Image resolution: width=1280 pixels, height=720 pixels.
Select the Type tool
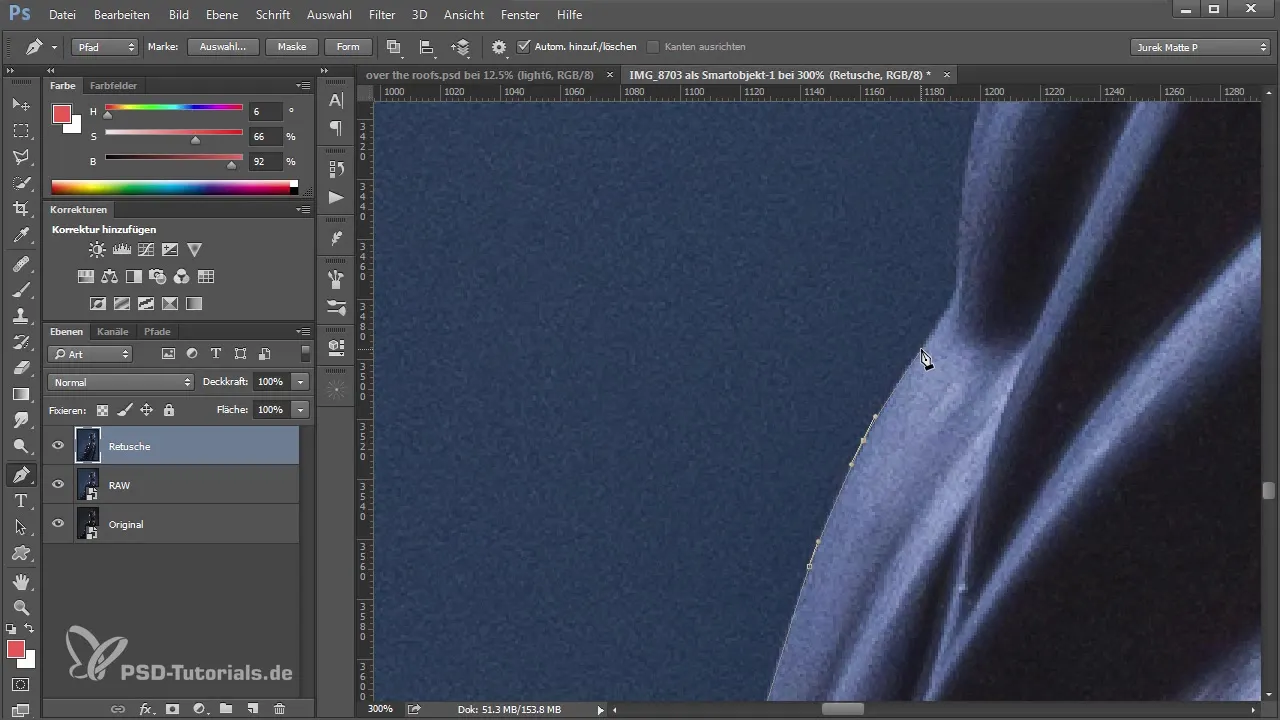point(21,500)
